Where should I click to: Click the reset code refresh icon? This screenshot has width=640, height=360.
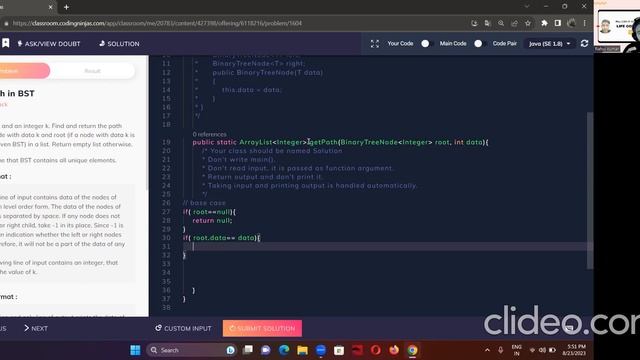584,43
